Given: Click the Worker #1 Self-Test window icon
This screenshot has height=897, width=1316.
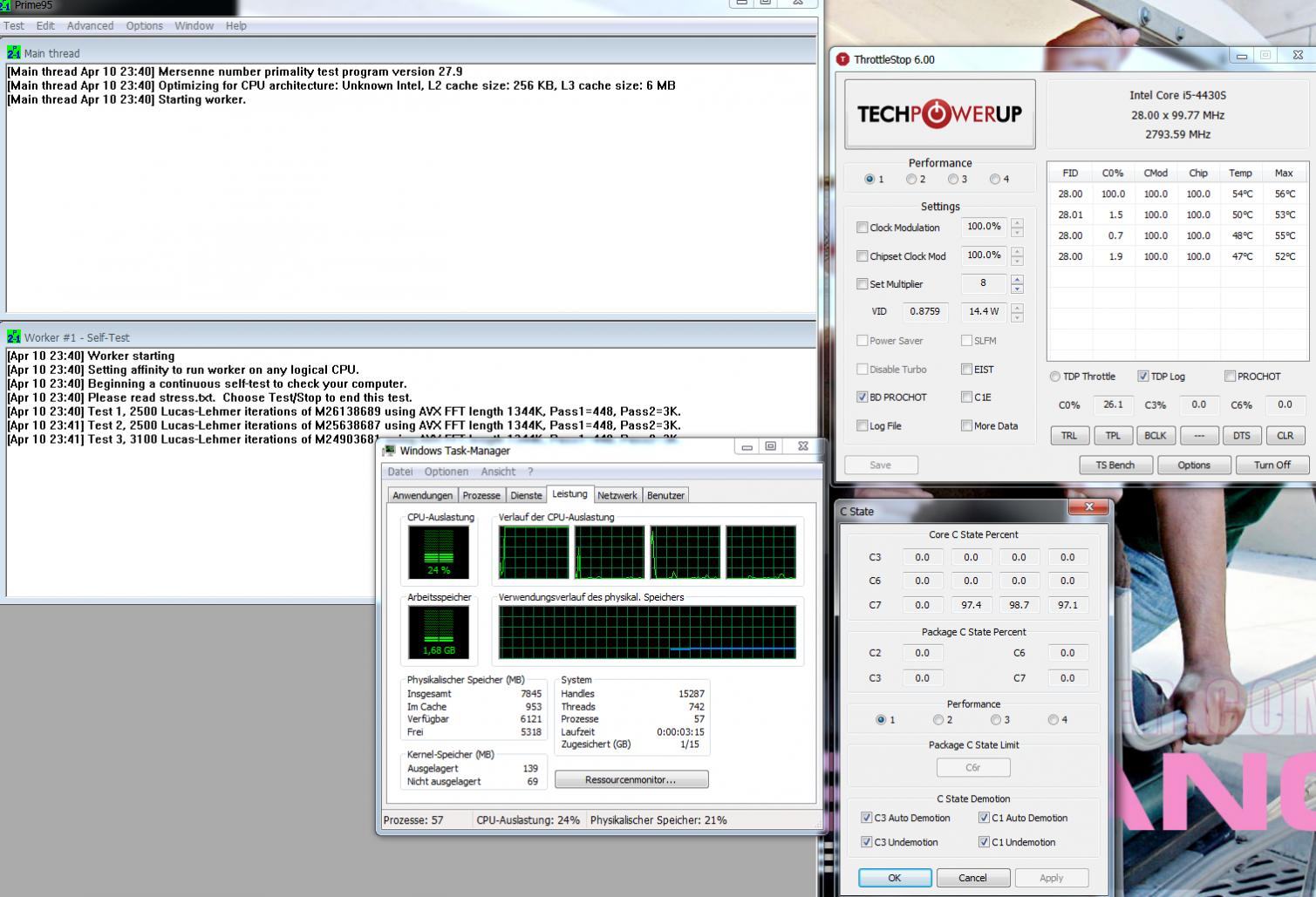Looking at the screenshot, I should (13, 337).
